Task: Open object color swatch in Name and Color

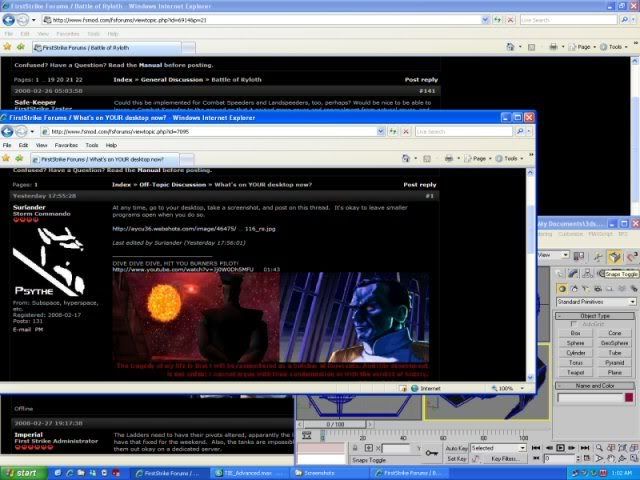Action: [629, 397]
